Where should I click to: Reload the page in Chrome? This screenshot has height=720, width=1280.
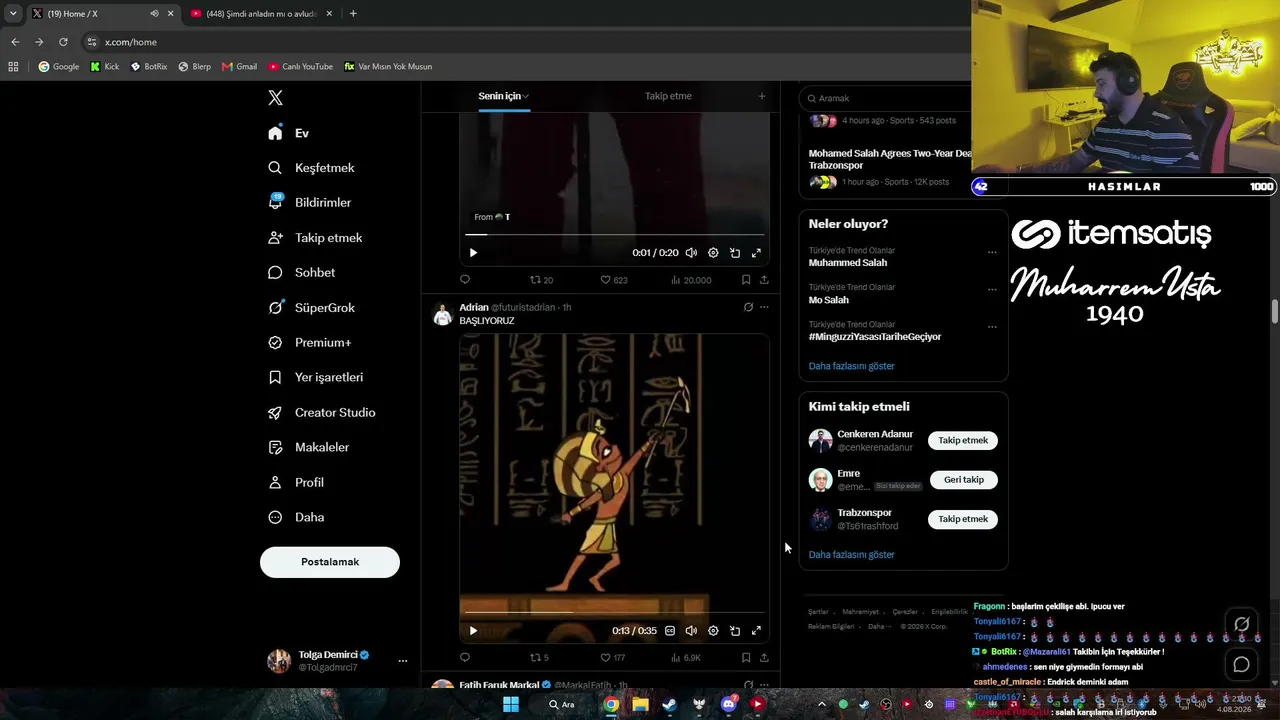coord(63,42)
